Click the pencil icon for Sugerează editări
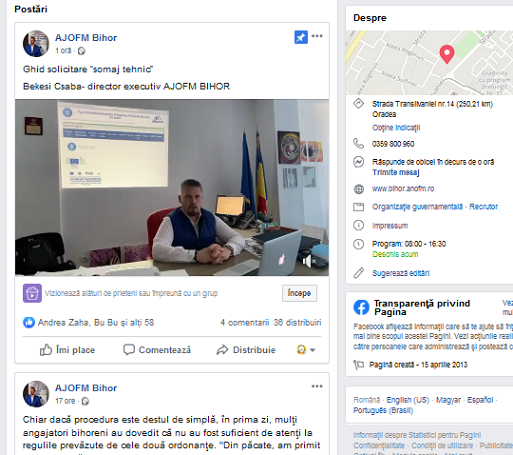 pyautogui.click(x=358, y=273)
